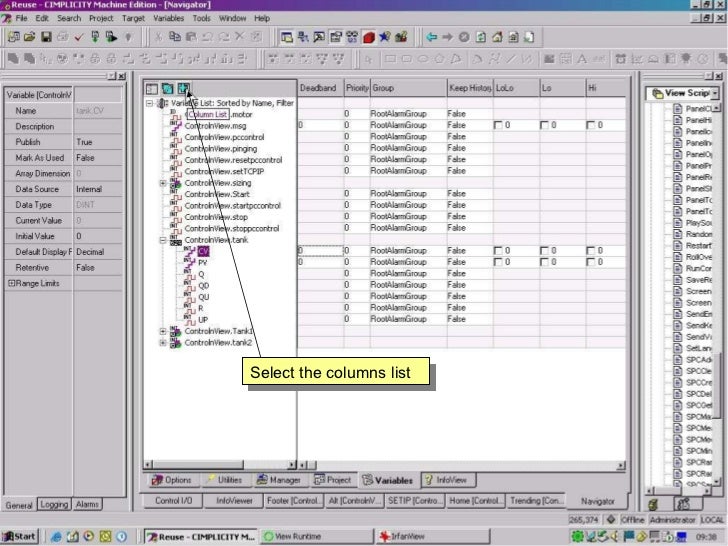
Task: Expand the ControlnView.Tank1 node
Action: click(x=163, y=332)
